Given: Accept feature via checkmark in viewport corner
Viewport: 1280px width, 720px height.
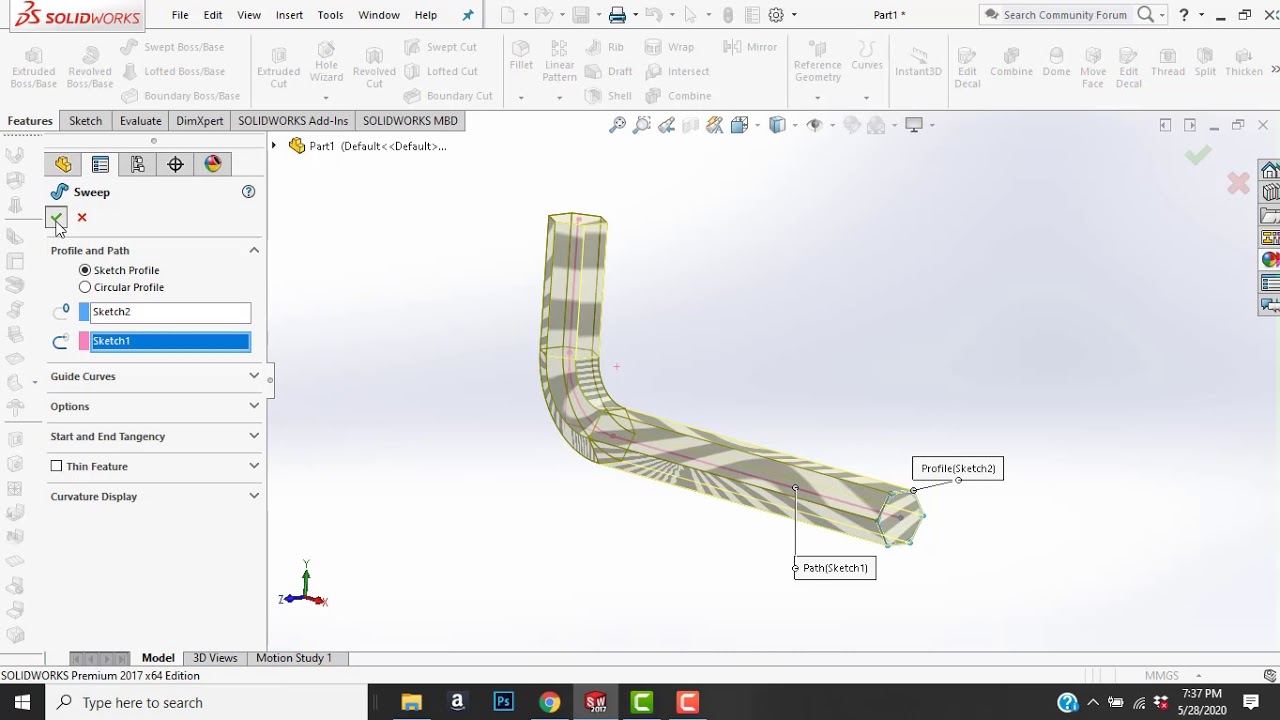Looking at the screenshot, I should [1198, 155].
